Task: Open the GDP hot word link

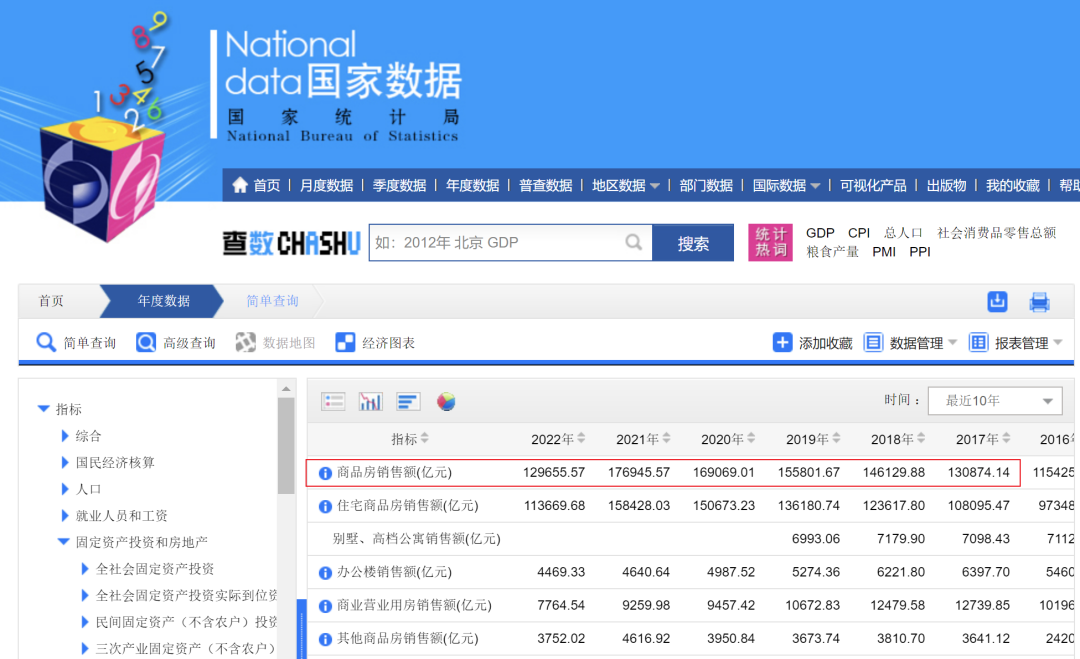Action: pyautogui.click(x=819, y=232)
